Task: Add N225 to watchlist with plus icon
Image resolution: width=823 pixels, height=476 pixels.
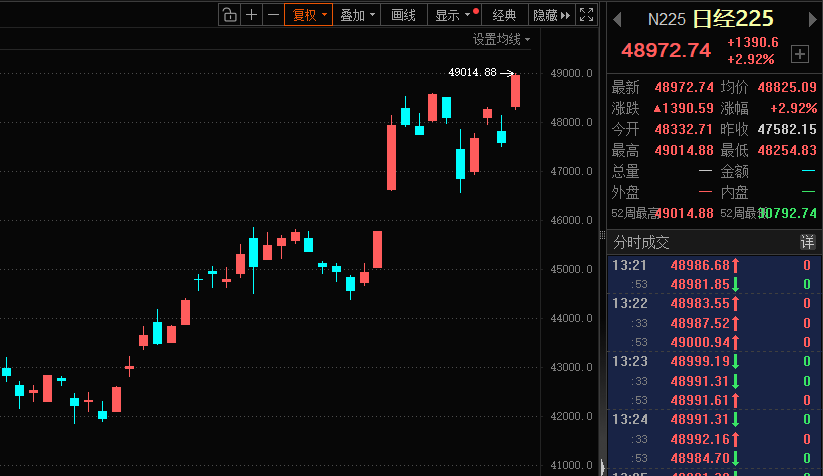Action: point(799,53)
